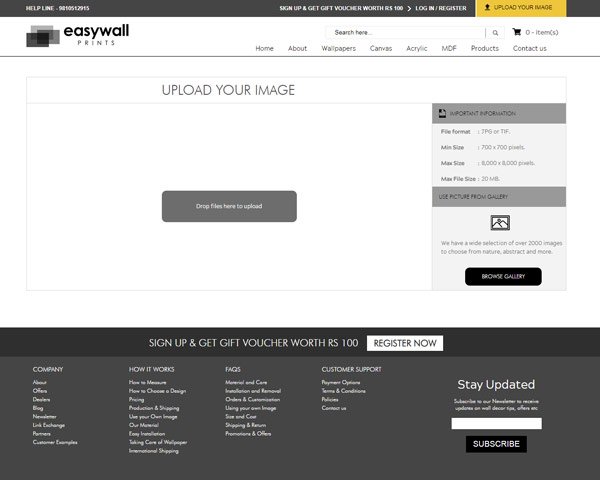The image size is (600, 480).
Task: Click the search magnifier icon
Action: coord(497,32)
